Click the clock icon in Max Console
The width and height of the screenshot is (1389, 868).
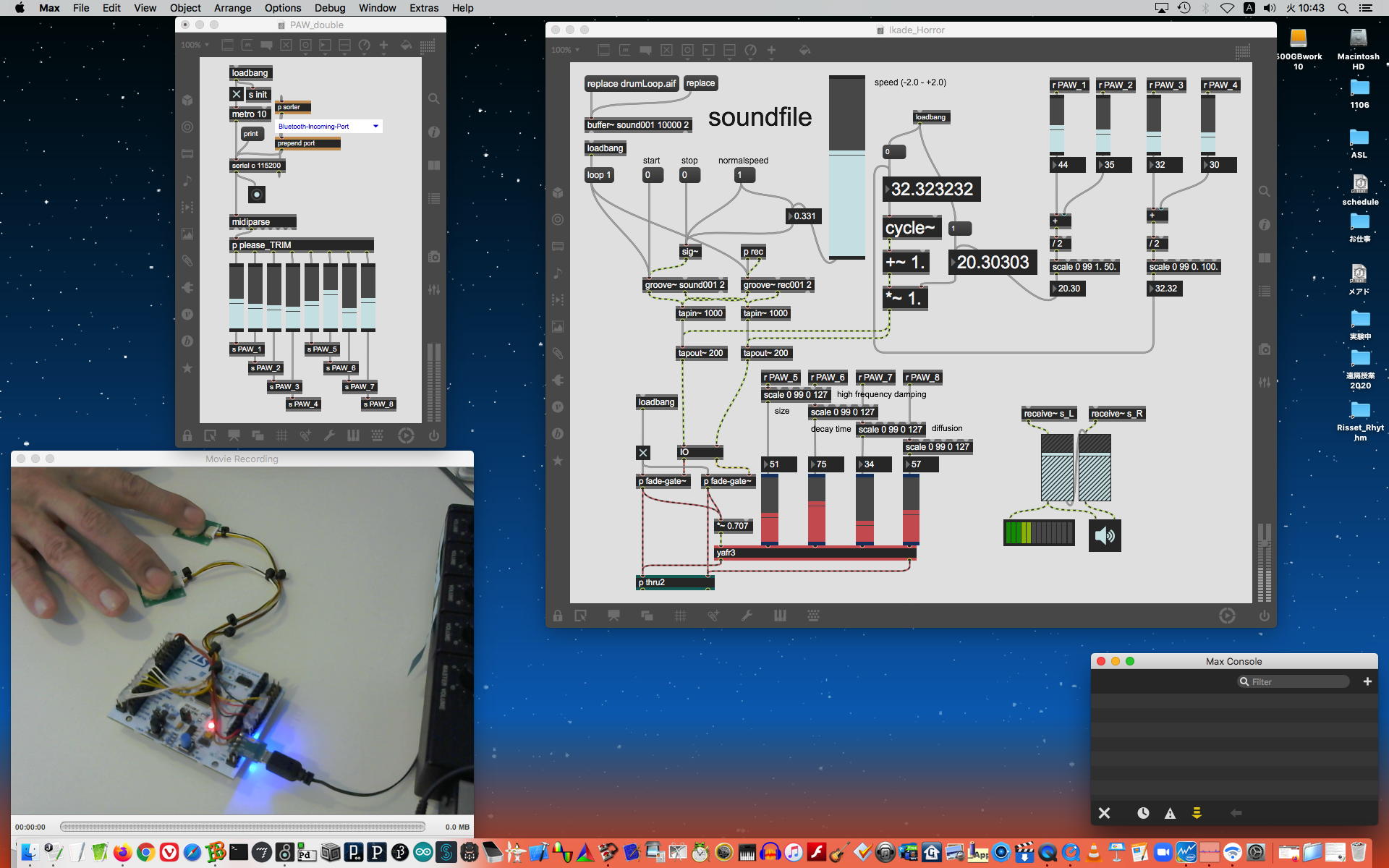[1143, 813]
